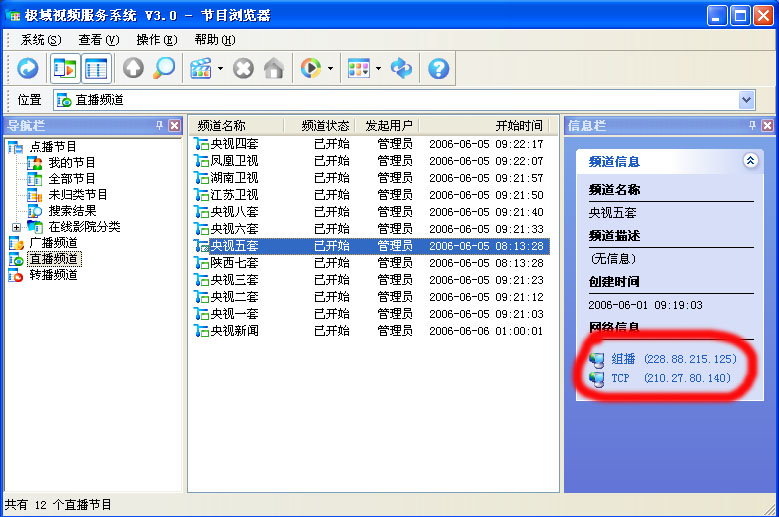
Task: Close the 导航栏 navigation panel
Action: pyautogui.click(x=174, y=126)
